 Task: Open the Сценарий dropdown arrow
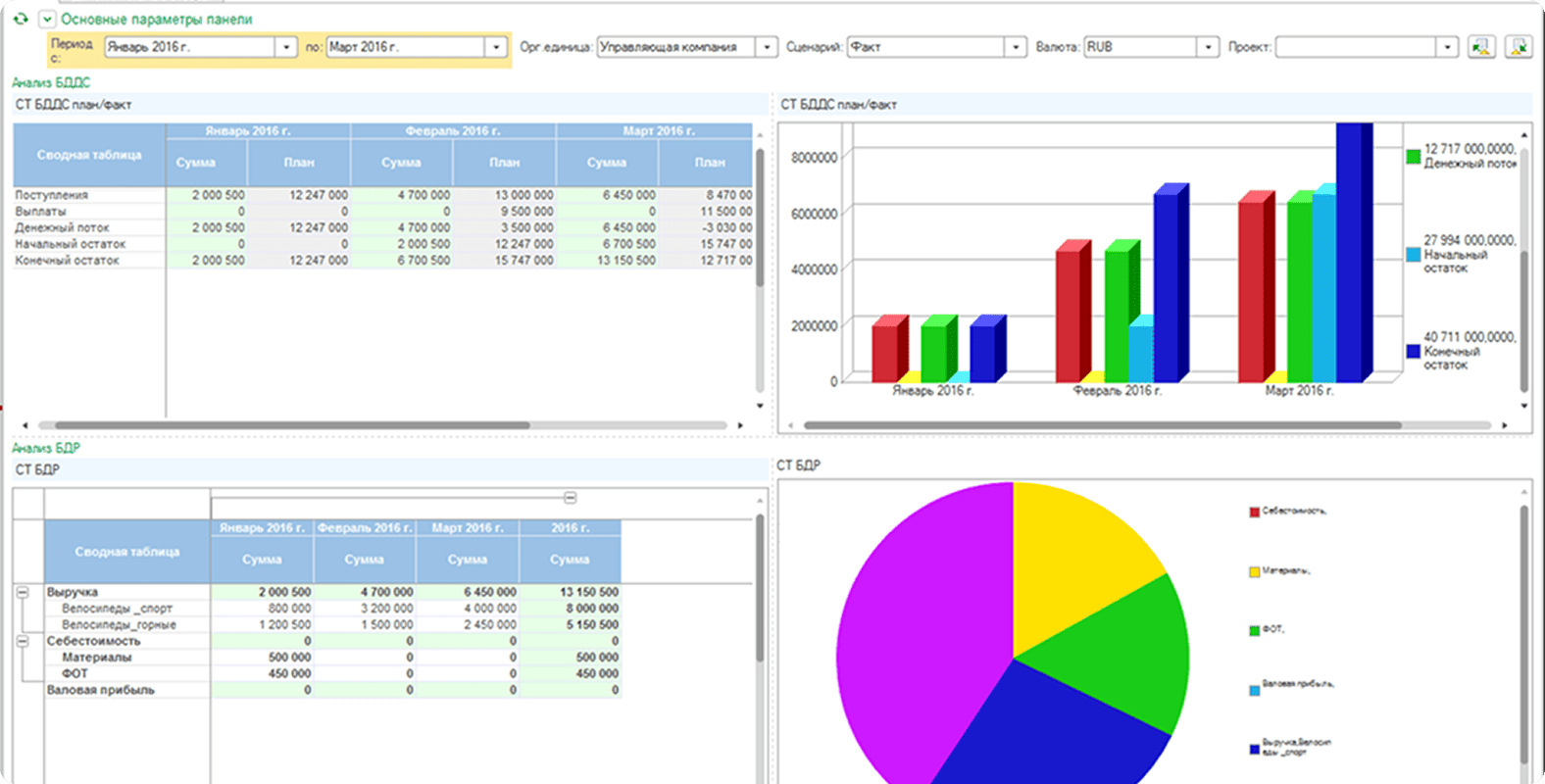coord(1017,47)
